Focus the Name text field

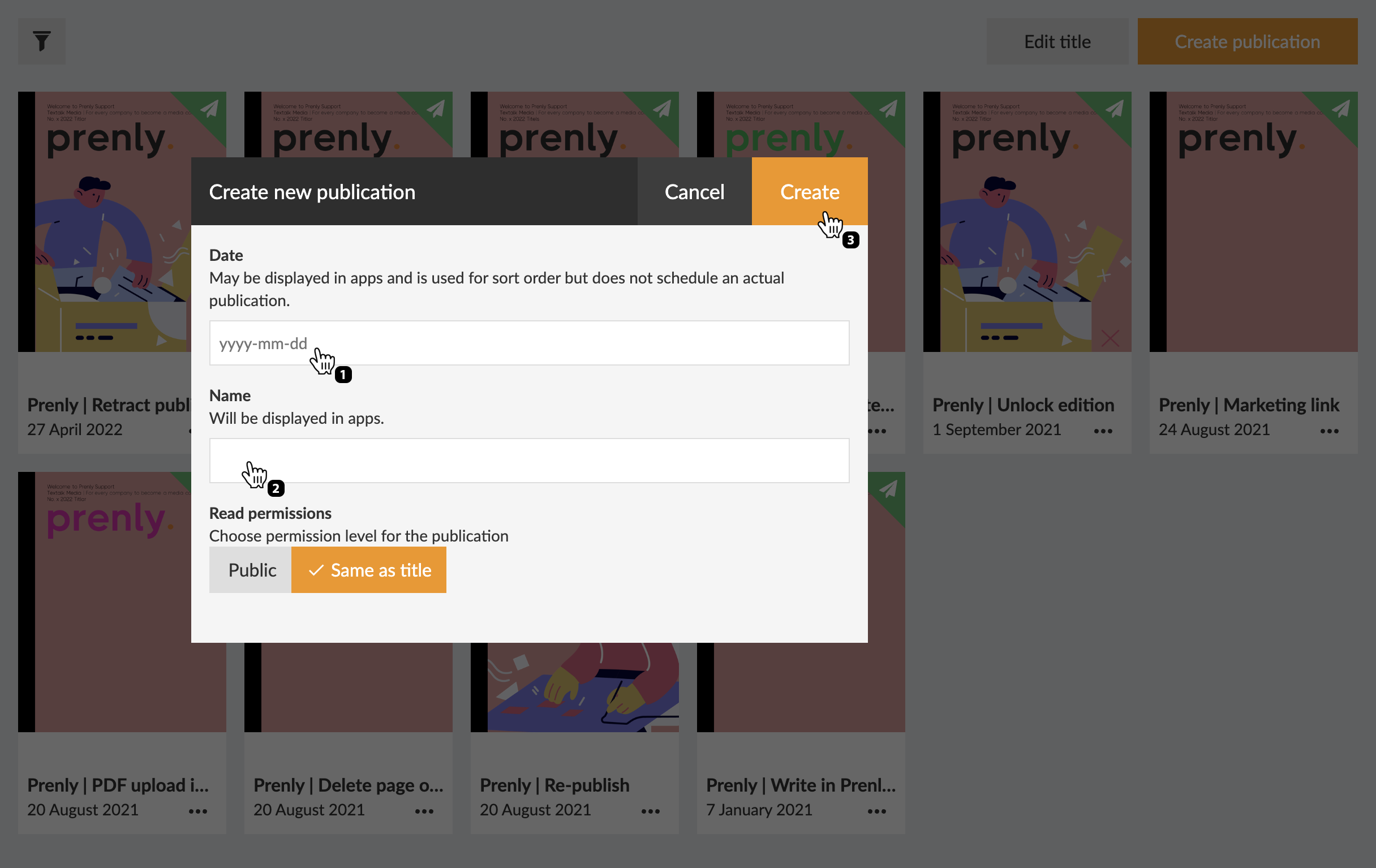coord(528,461)
